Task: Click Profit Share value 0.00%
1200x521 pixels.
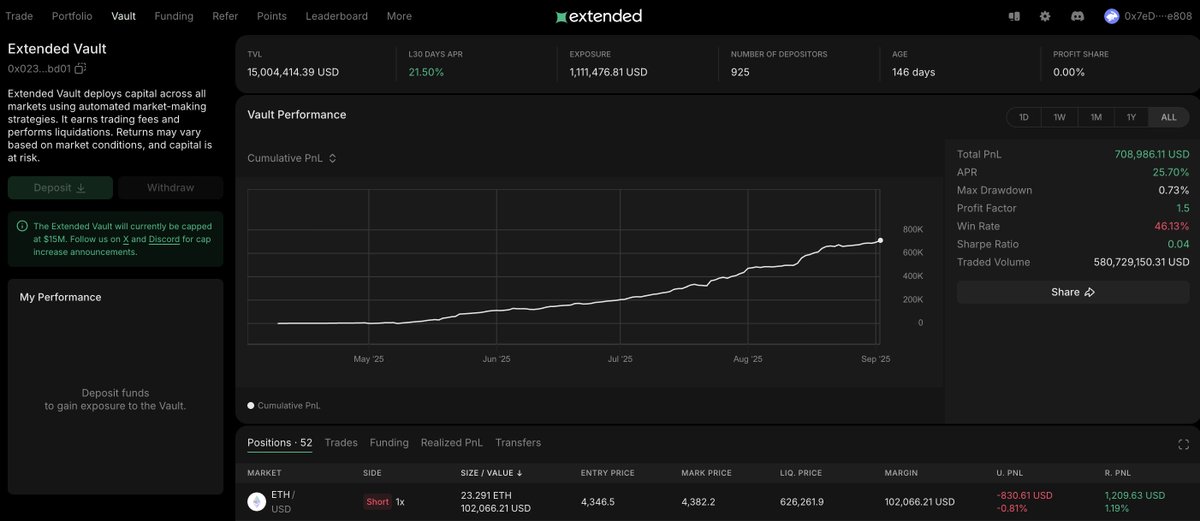Action: (1069, 72)
